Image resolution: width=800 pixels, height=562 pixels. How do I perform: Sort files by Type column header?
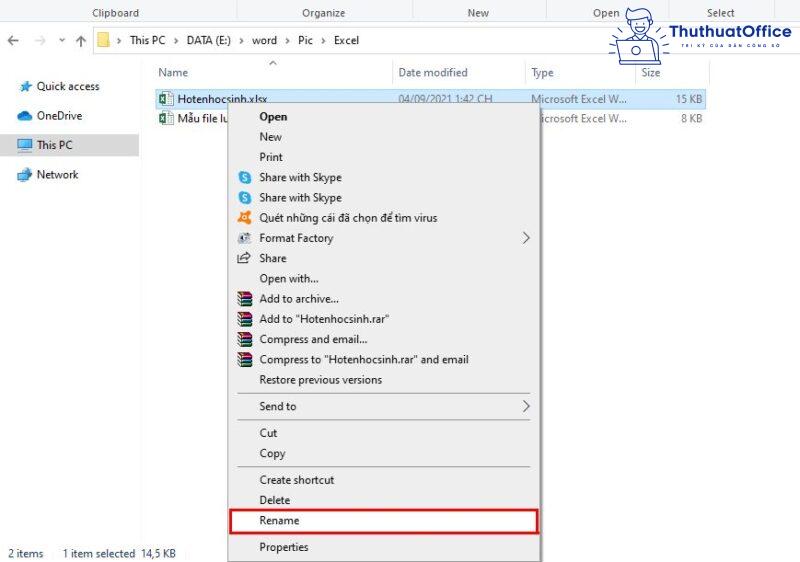coord(542,72)
